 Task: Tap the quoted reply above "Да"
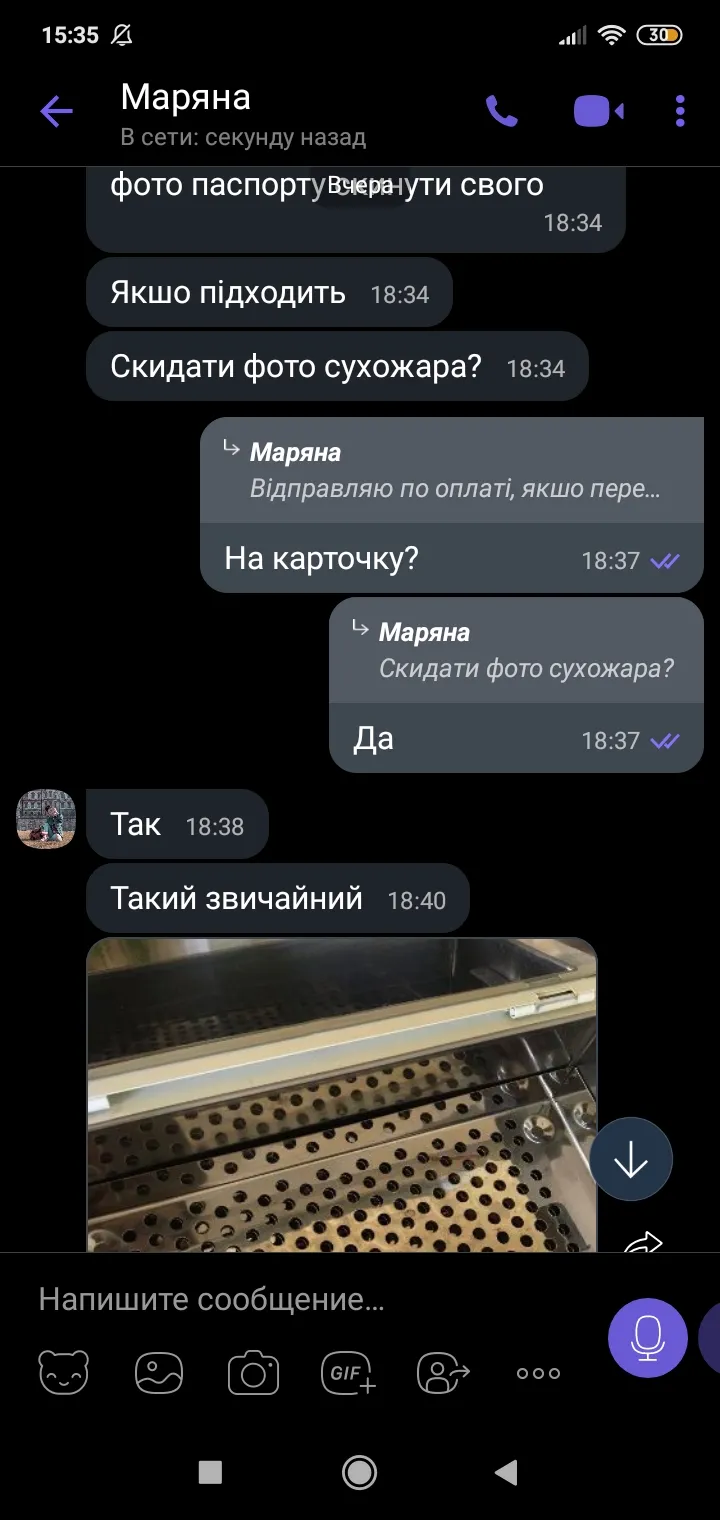click(516, 651)
